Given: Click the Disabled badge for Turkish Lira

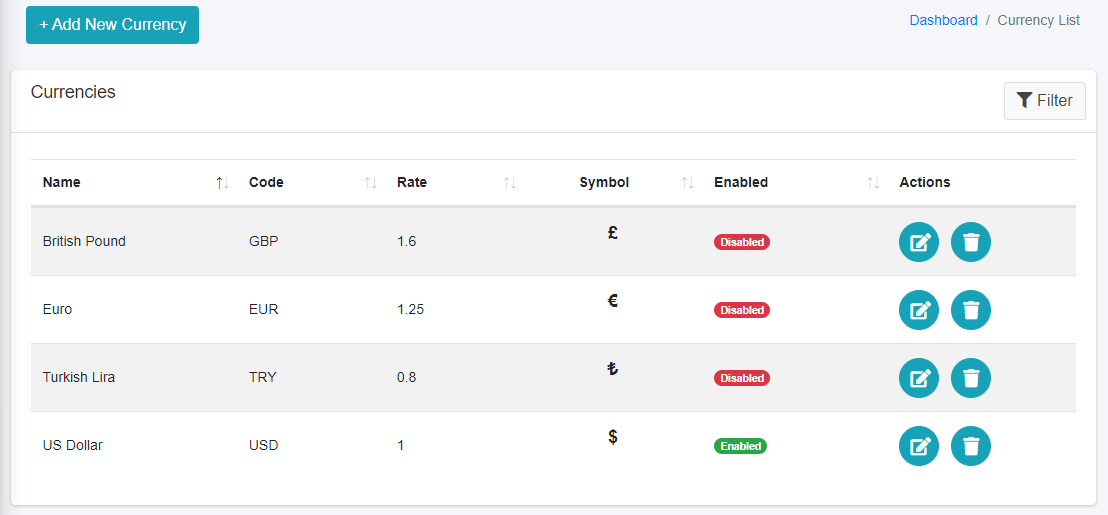Looking at the screenshot, I should coord(741,378).
